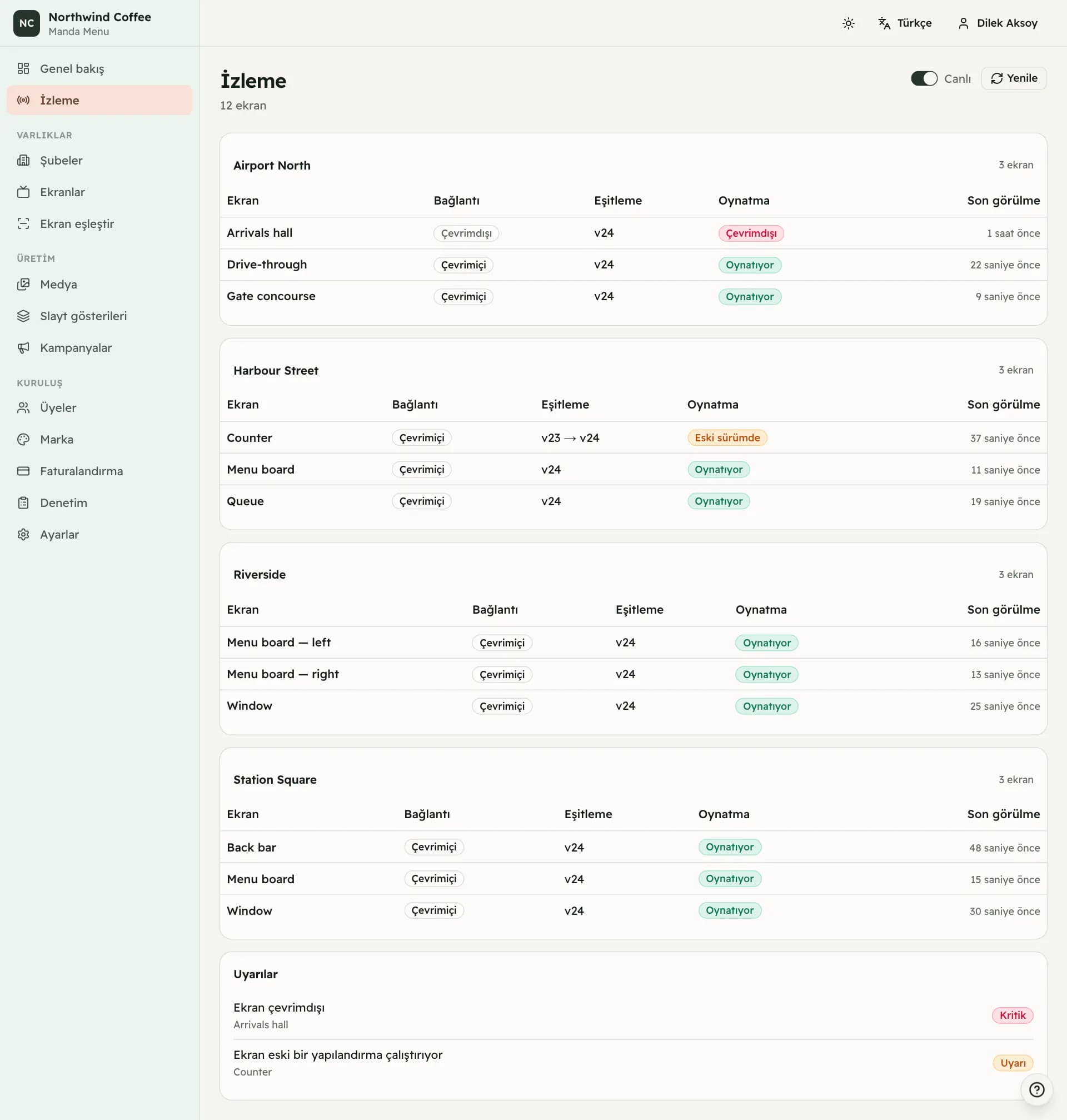Click the Slayt gösterileri layers icon
The width and height of the screenshot is (1067, 1120).
tap(23, 316)
